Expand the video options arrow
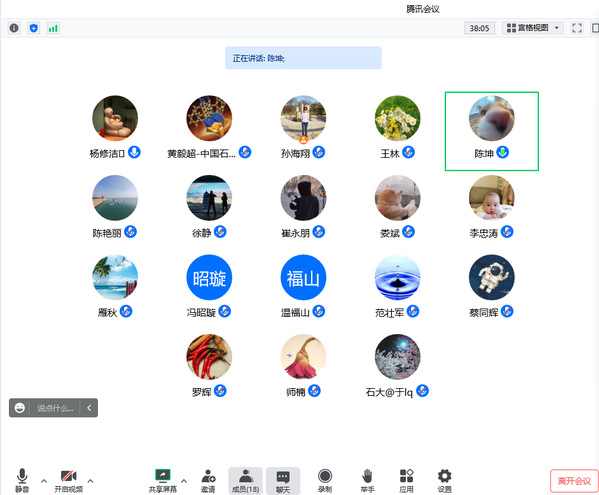599x495 pixels. pyautogui.click(x=91, y=481)
